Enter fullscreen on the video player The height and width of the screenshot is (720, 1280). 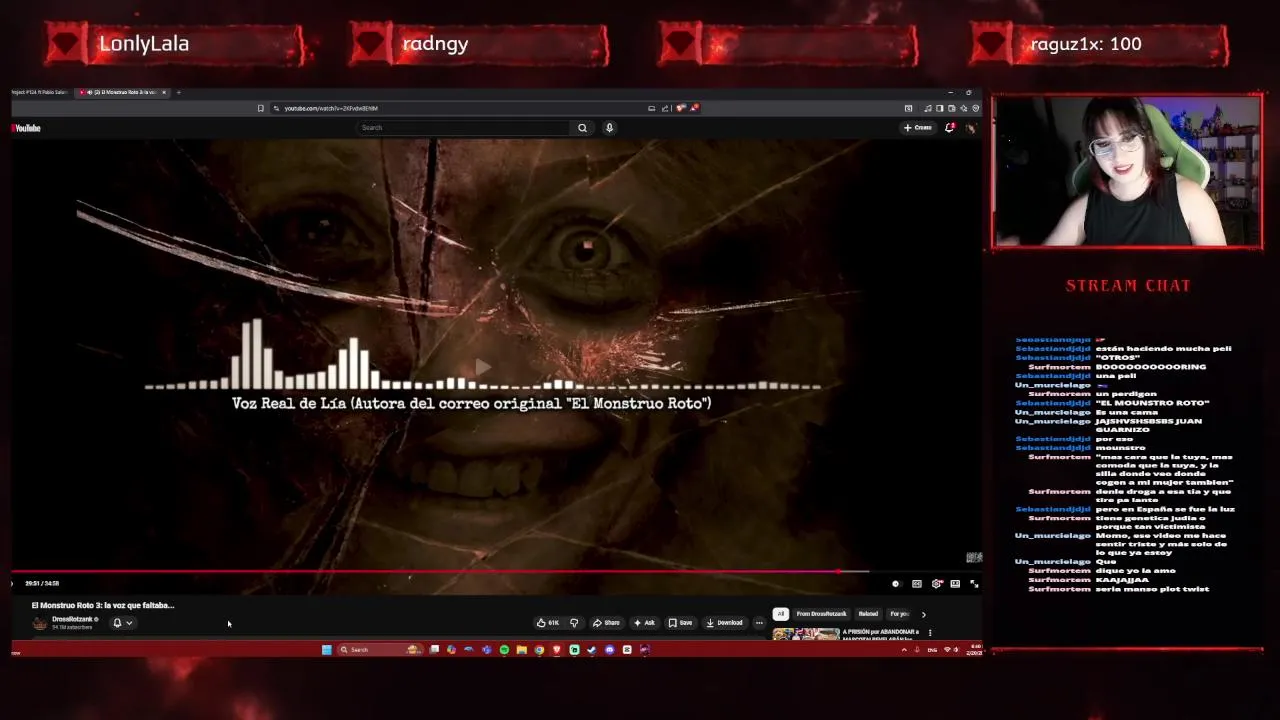(974, 584)
